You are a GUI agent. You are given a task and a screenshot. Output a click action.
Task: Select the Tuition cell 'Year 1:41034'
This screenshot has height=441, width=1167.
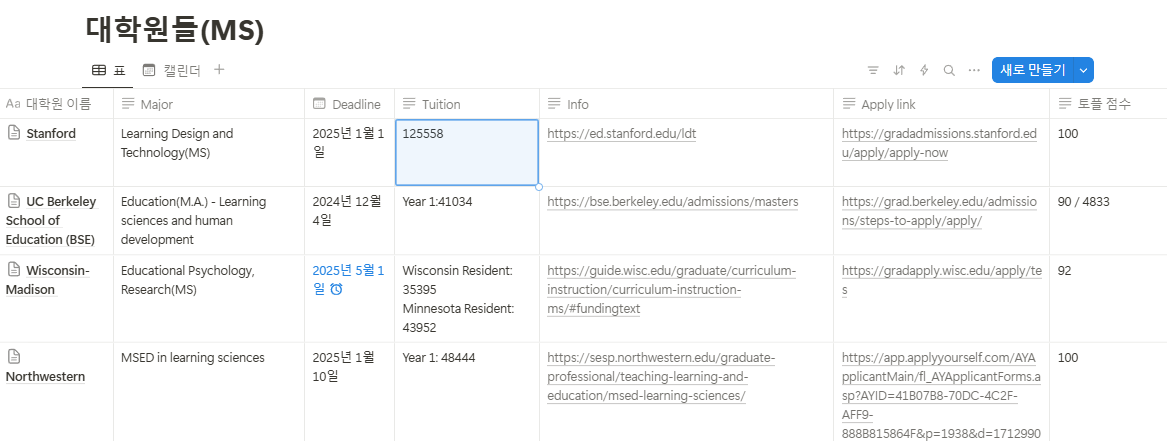tap(467, 220)
